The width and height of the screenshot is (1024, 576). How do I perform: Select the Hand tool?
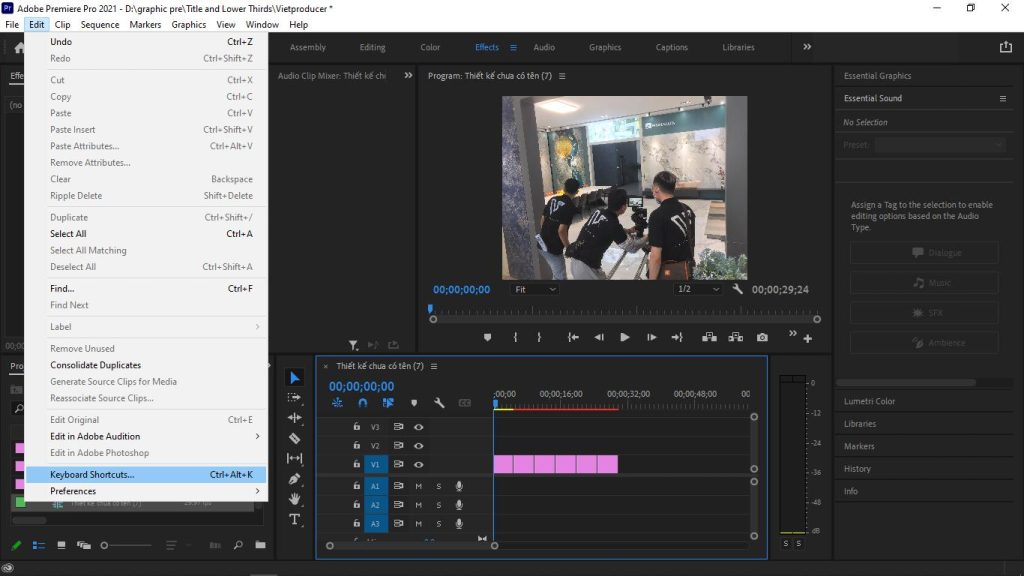(295, 497)
